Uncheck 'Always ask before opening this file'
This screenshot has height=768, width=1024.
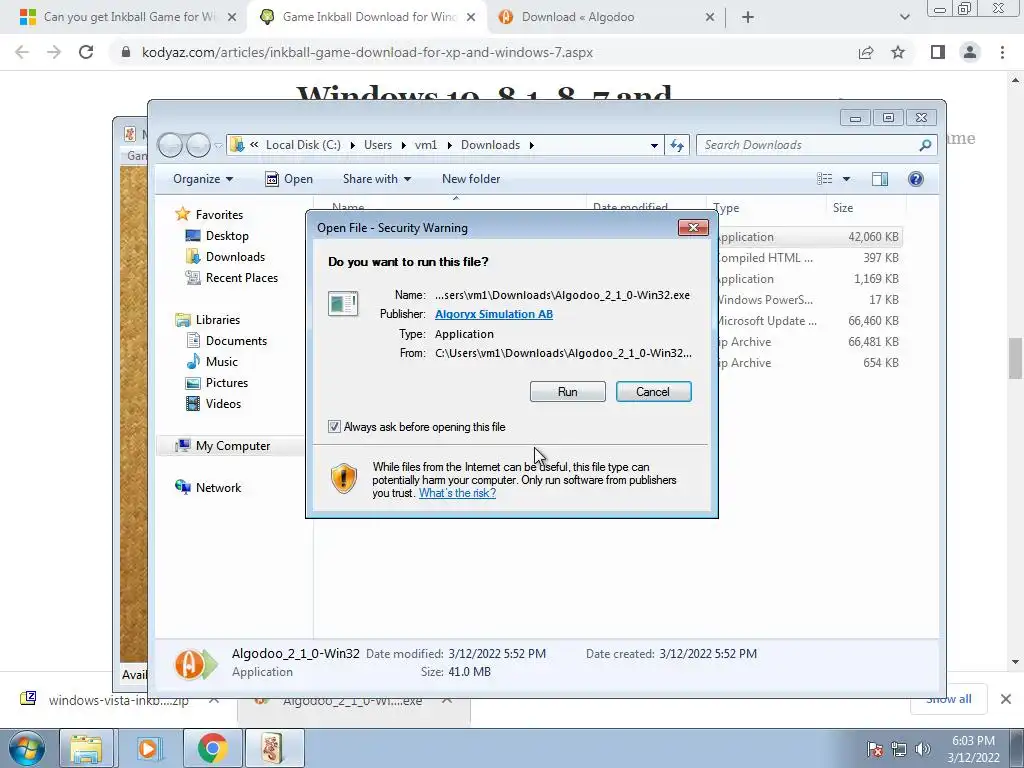[334, 426]
